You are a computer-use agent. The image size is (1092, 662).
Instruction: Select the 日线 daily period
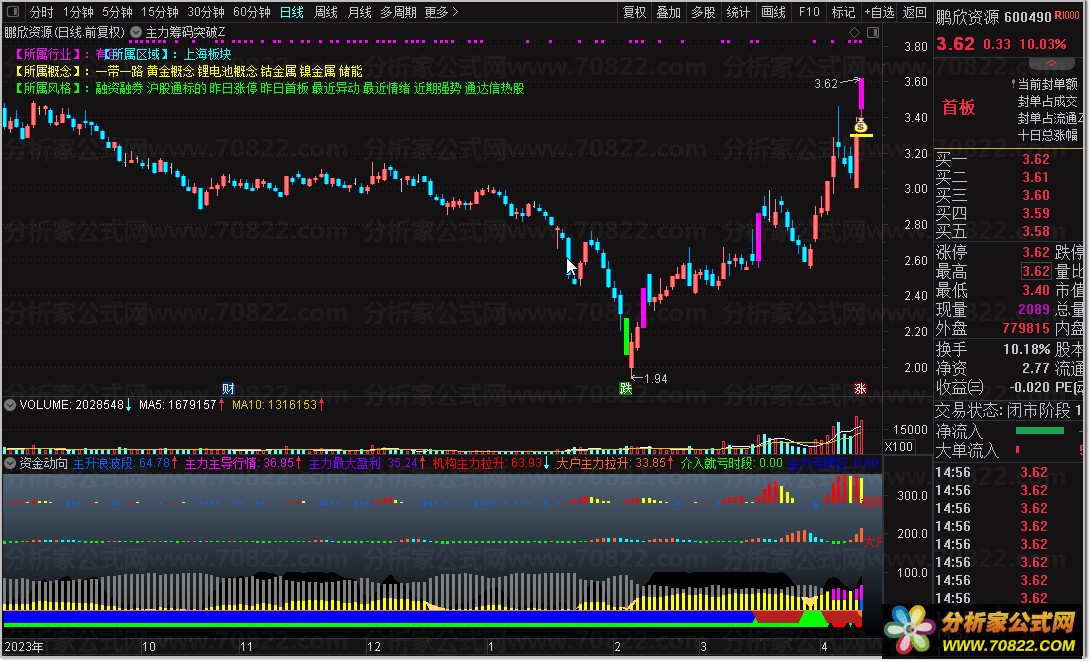[x=292, y=12]
